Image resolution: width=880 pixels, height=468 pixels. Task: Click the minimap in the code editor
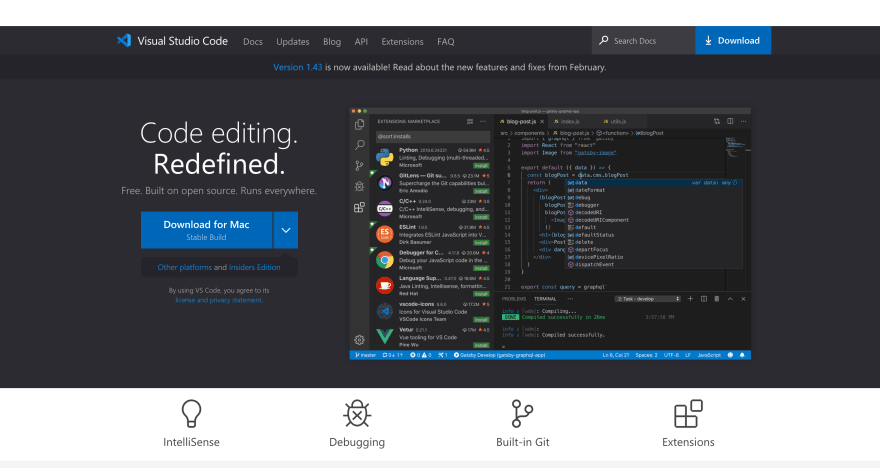(737, 149)
